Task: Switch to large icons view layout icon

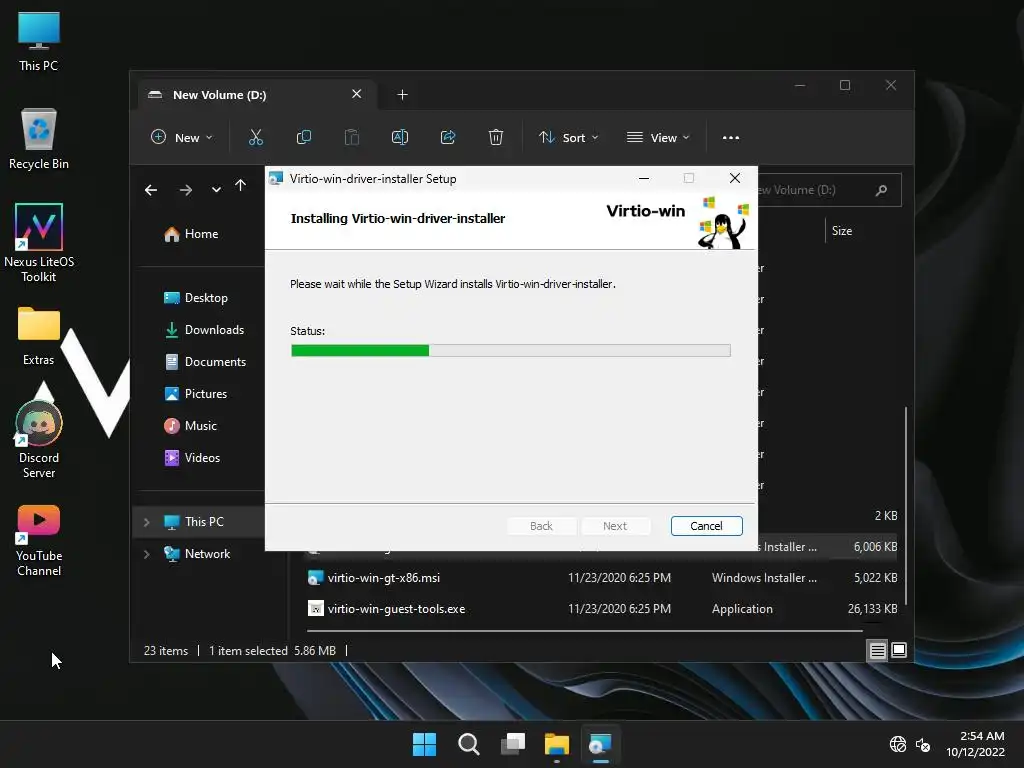Action: click(899, 650)
